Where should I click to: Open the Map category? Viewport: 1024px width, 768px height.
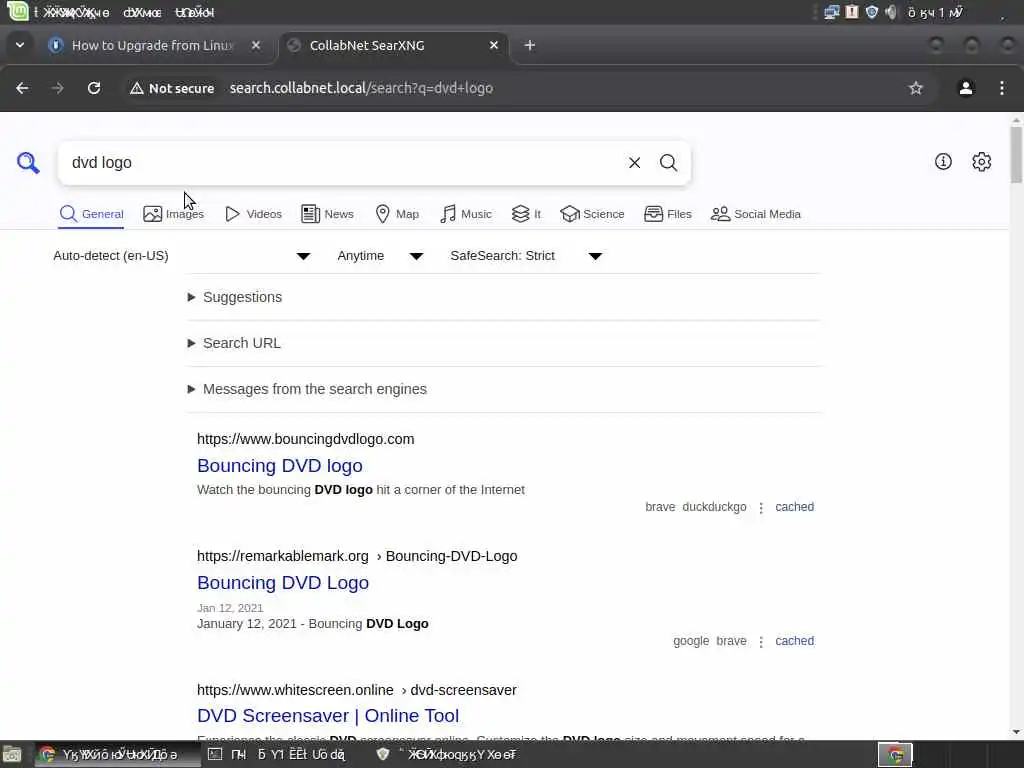397,214
